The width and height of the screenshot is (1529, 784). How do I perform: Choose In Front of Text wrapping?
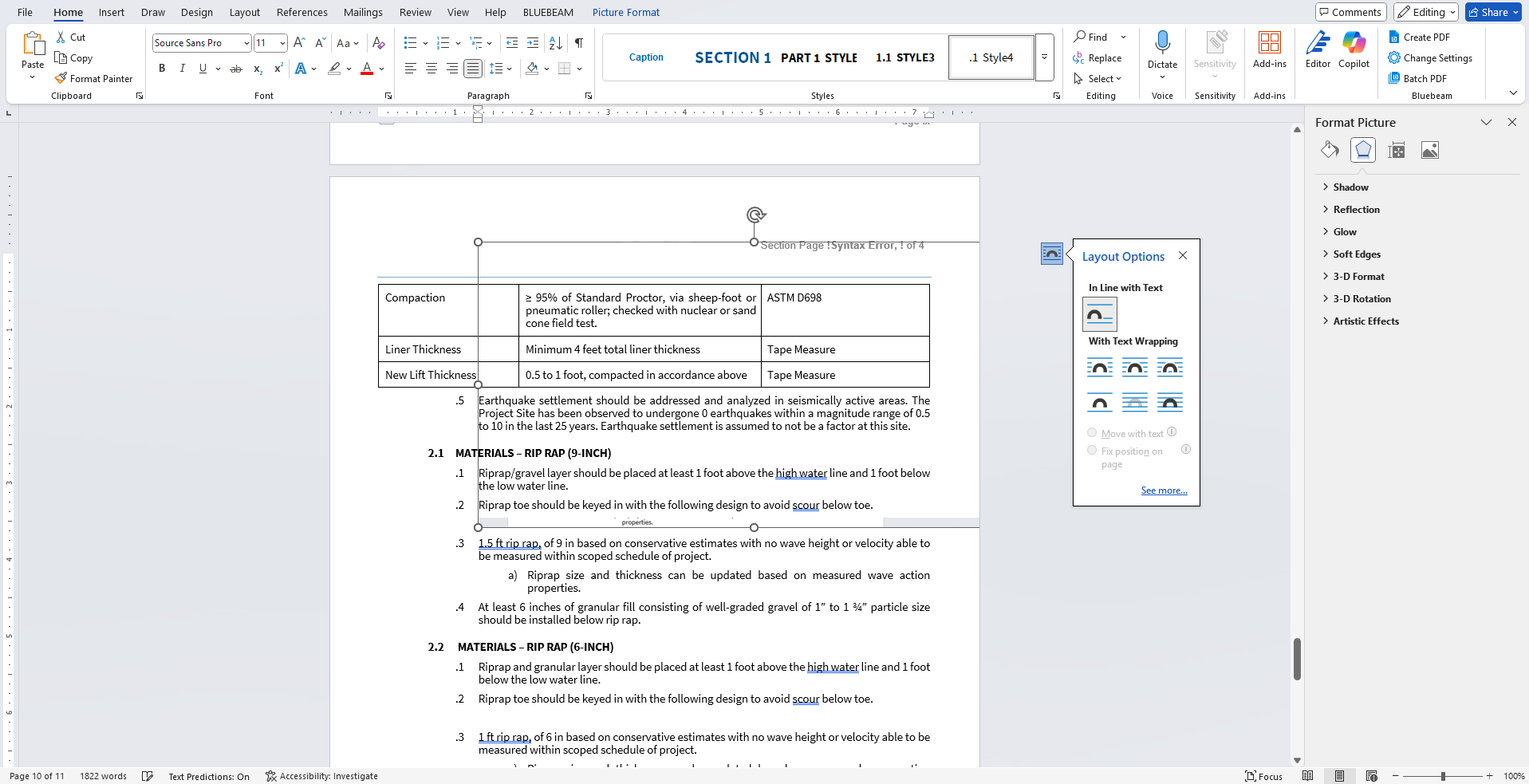tap(1170, 403)
